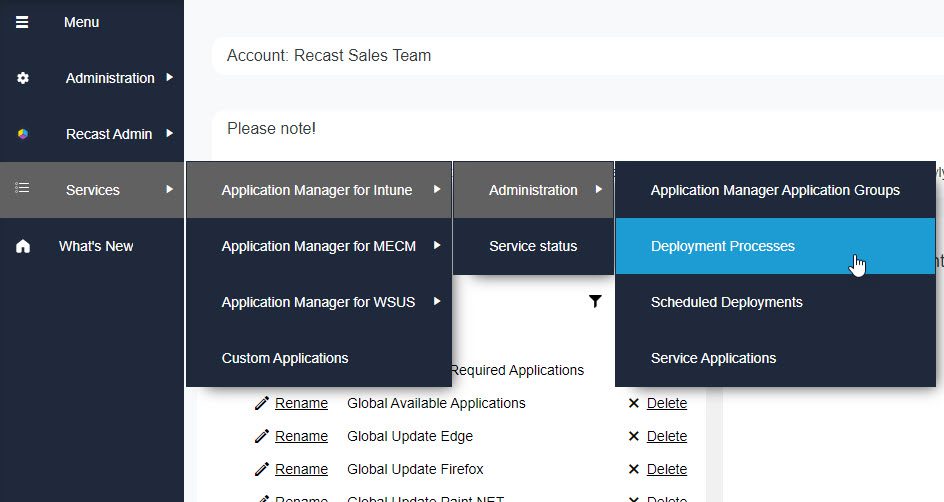Screen dimensions: 944x502
Task: Open Application Manager Application Groups
Action: (x=774, y=190)
